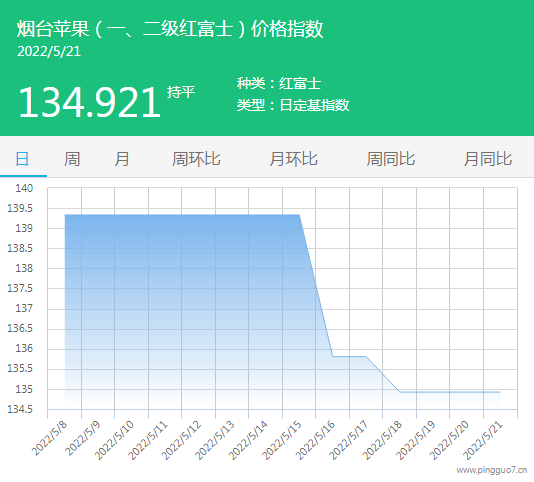The height and width of the screenshot is (482, 534).
Task: Open the 月同比 tab
Action: (488, 159)
